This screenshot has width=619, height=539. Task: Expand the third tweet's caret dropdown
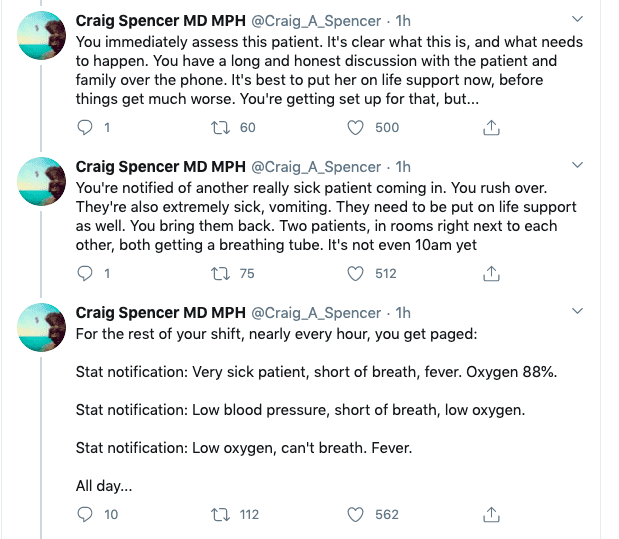pos(578,311)
